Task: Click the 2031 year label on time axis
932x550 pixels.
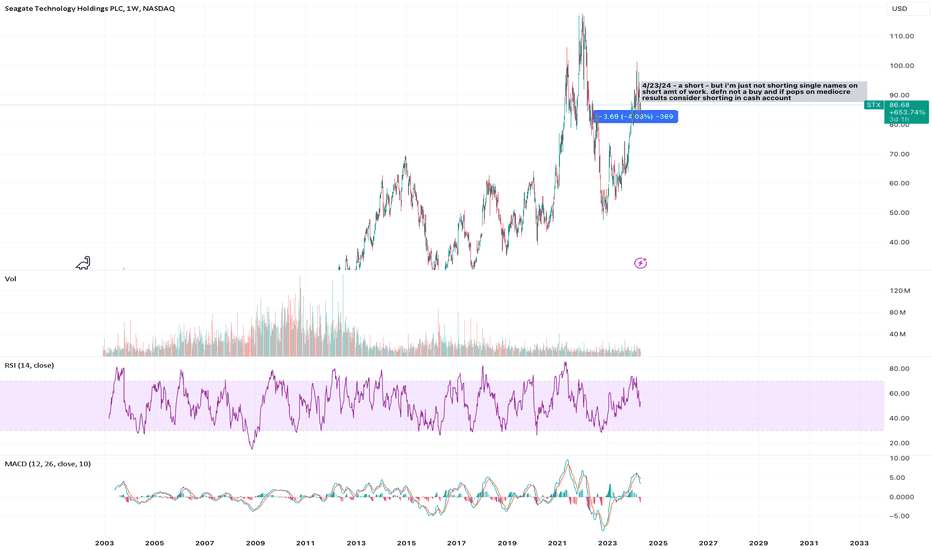Action: click(809, 543)
